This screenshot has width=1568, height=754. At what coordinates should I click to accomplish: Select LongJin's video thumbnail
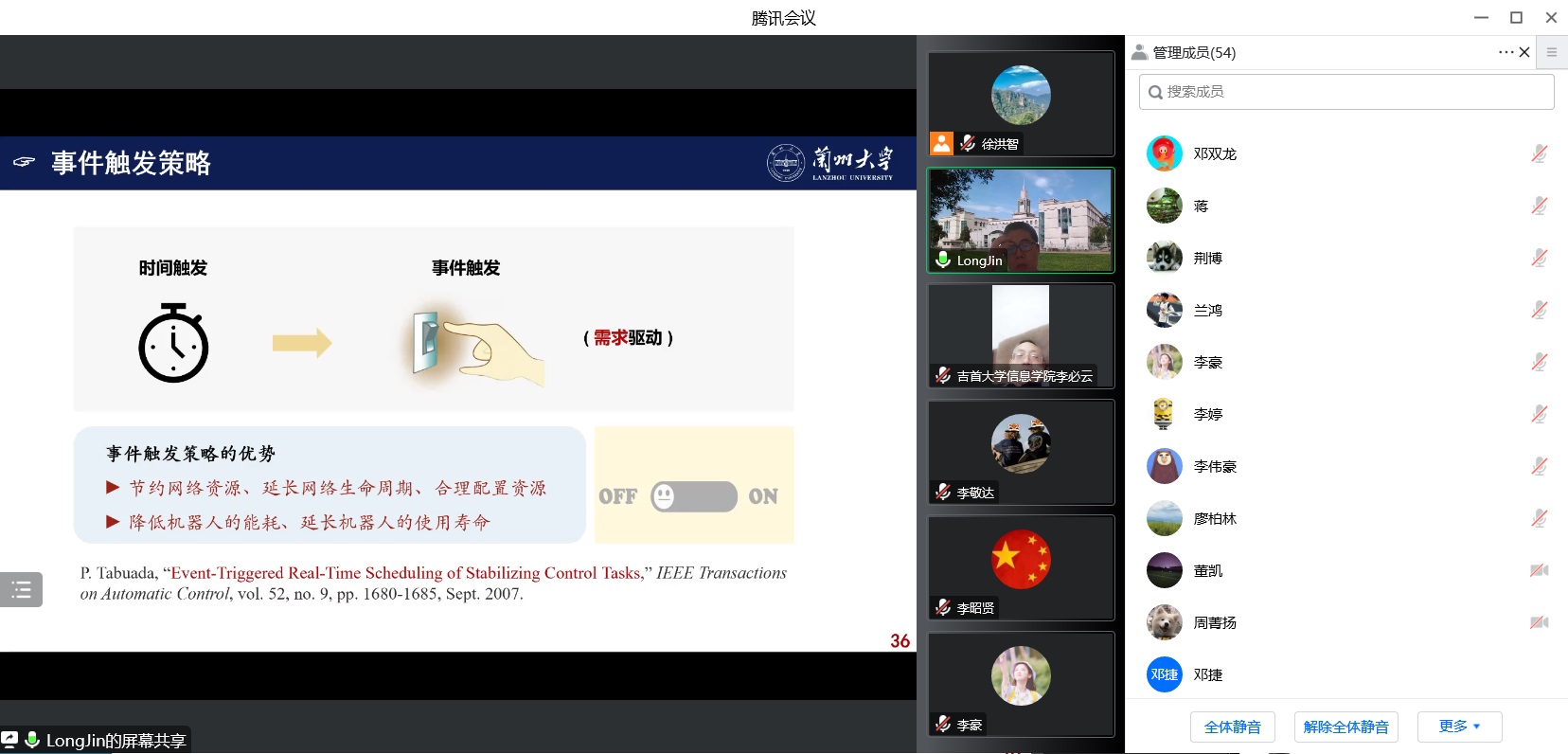click(x=1021, y=220)
